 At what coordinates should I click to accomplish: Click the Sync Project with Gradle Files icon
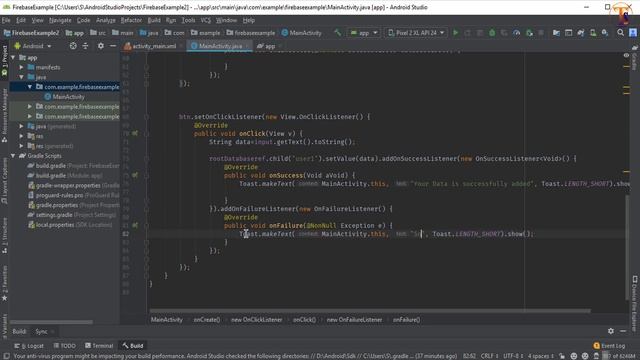581,33
